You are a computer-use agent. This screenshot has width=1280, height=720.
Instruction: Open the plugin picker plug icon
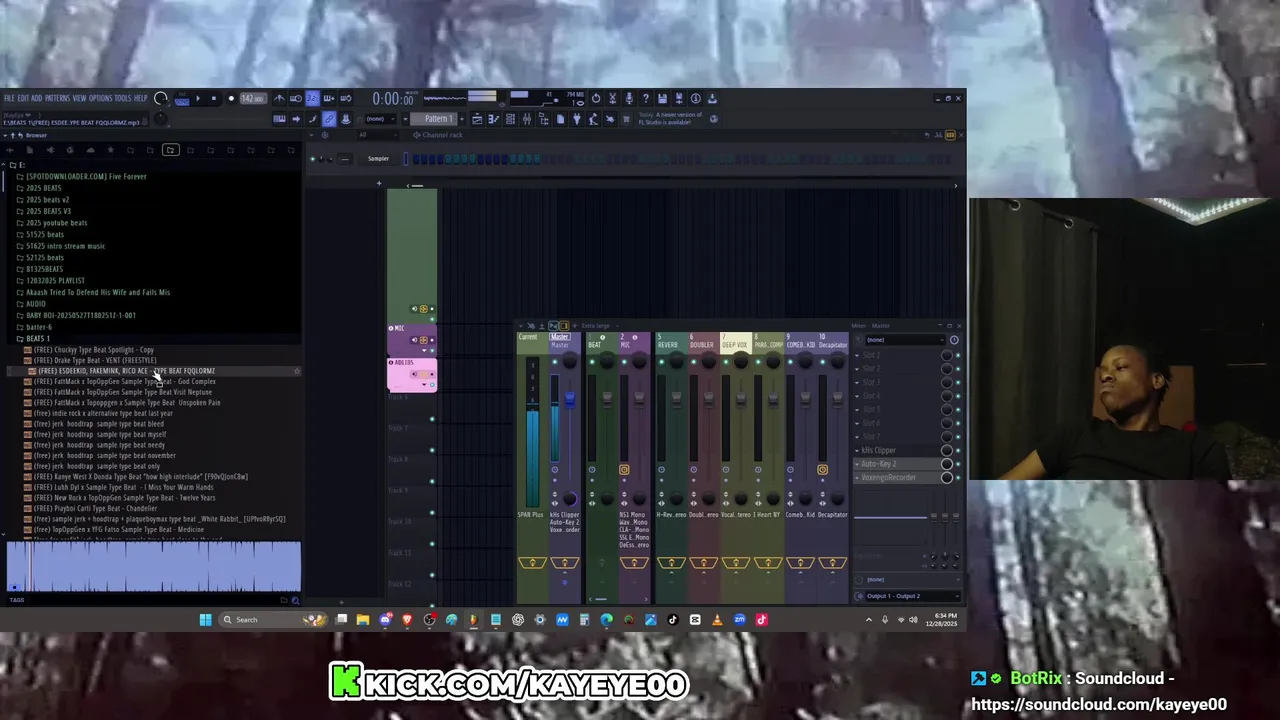576,119
